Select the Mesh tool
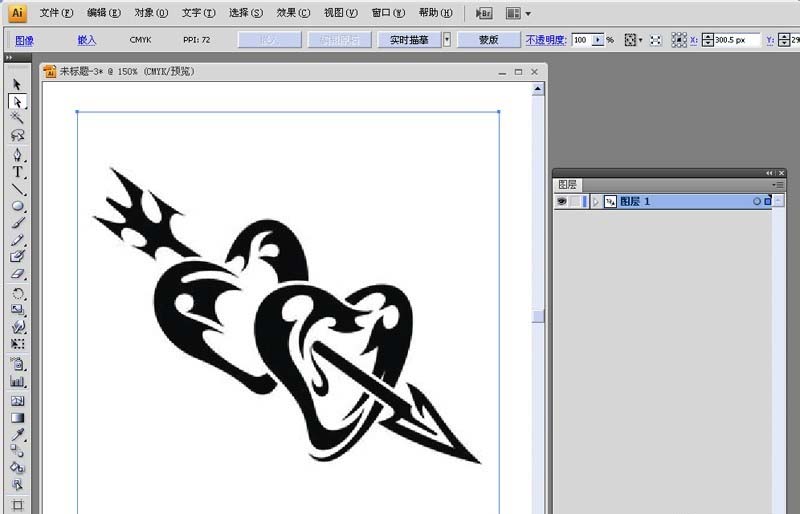Viewport: 800px width, 514px height. pos(17,401)
